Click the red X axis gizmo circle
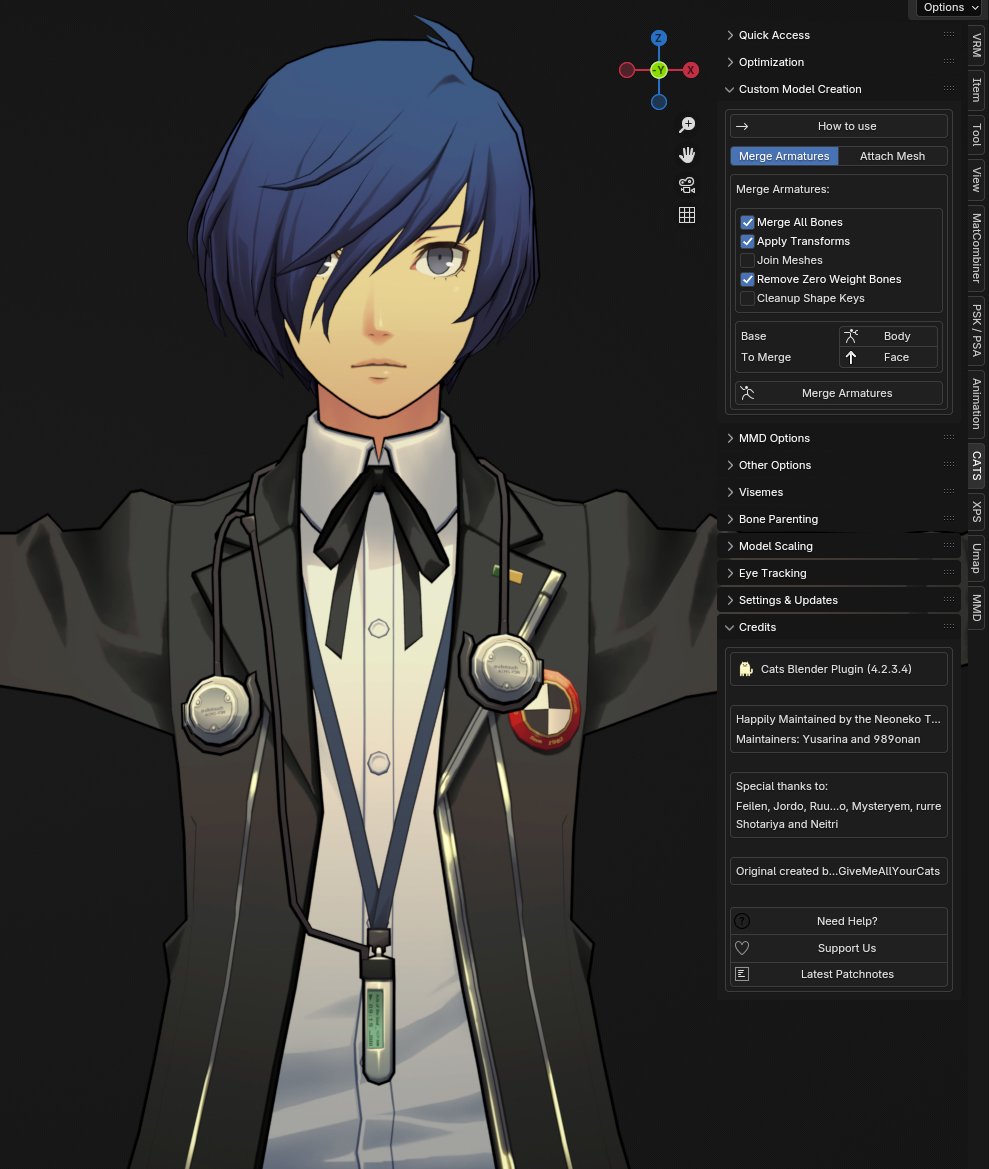Screen dimensions: 989x1169 [691, 70]
